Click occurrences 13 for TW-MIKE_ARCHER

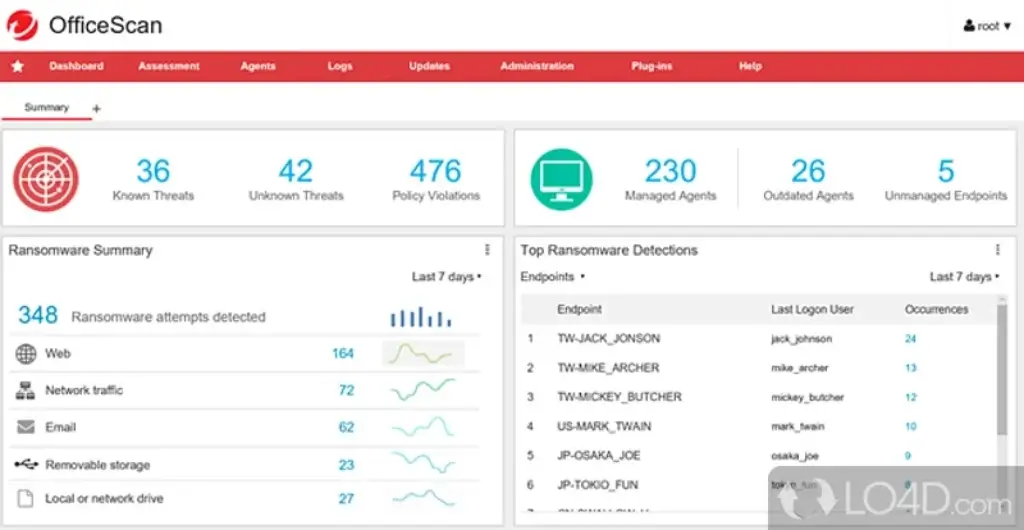coord(910,368)
